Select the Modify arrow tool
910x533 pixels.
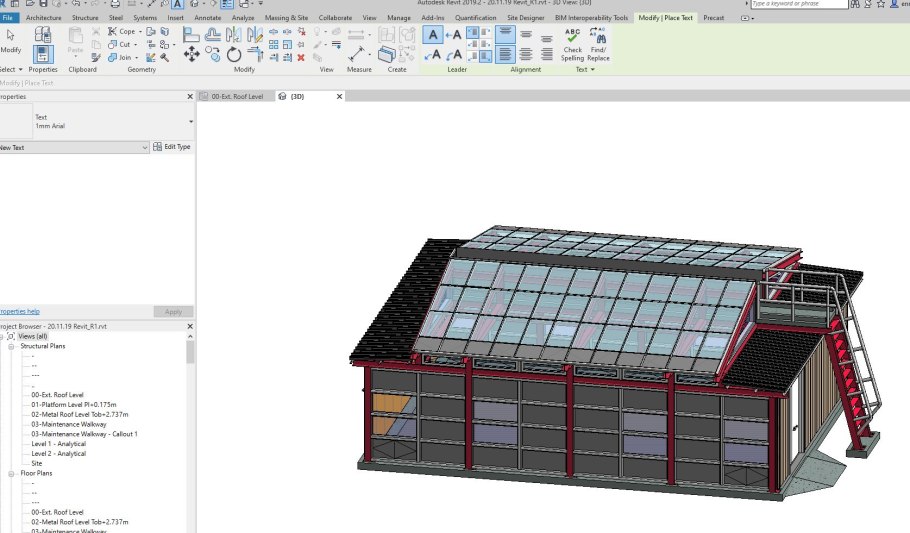[10, 41]
